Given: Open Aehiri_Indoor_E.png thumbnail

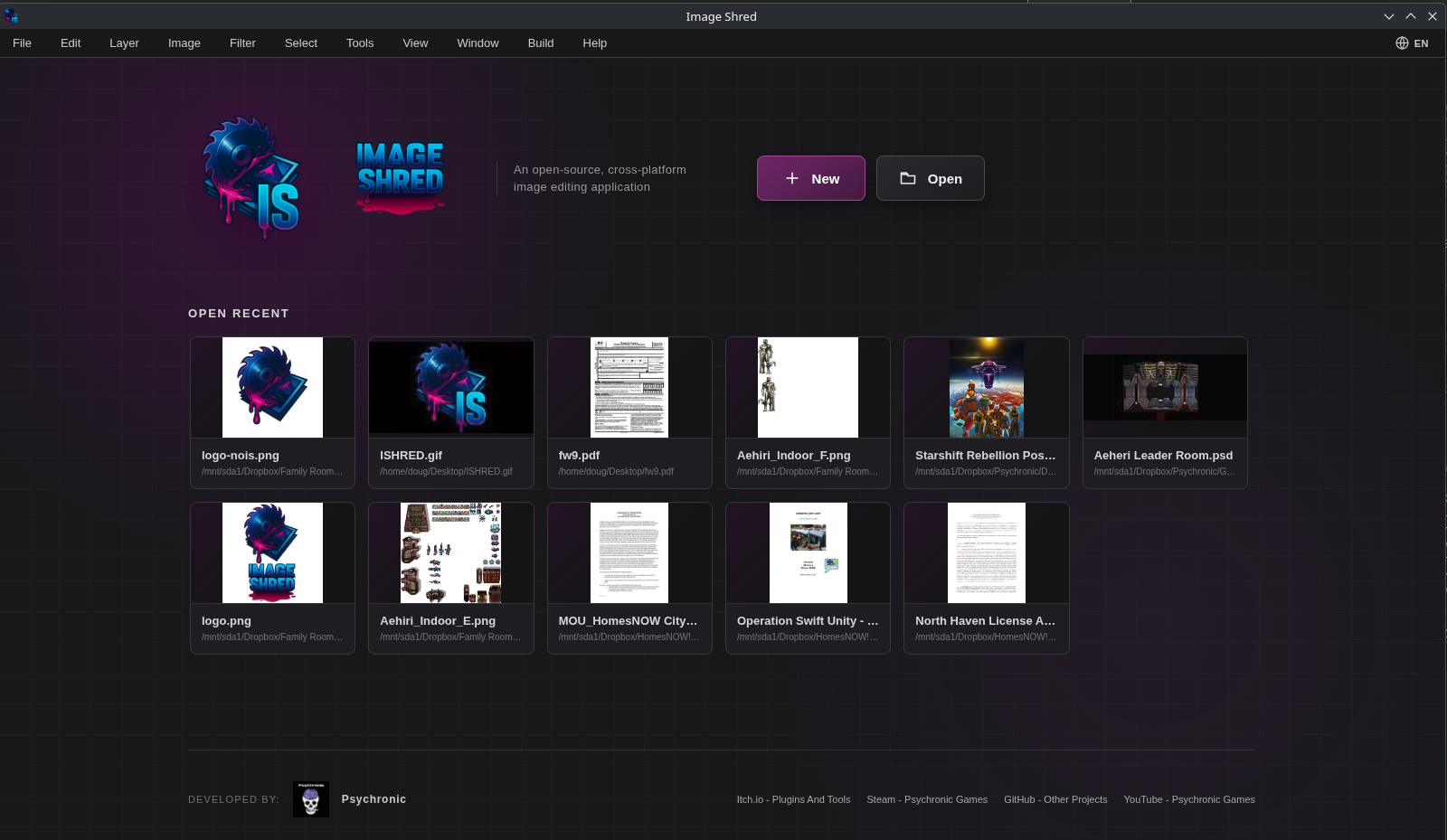Looking at the screenshot, I should pos(451,552).
